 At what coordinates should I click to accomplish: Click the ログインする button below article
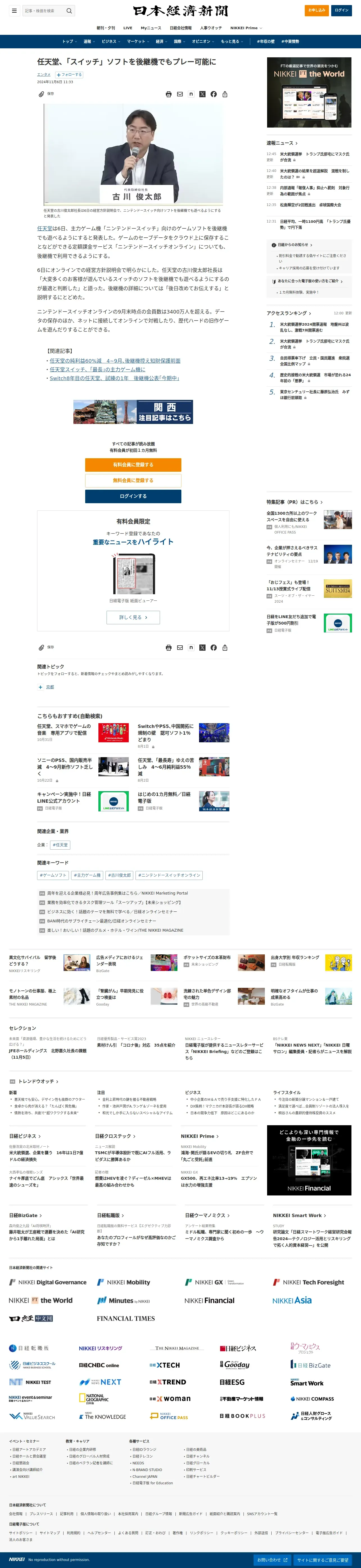coord(133,496)
